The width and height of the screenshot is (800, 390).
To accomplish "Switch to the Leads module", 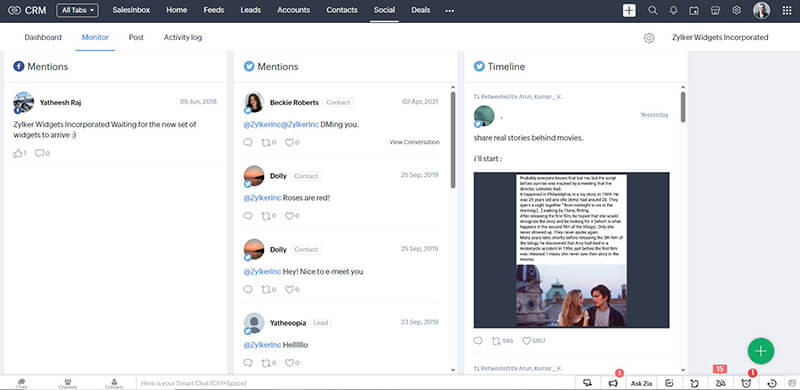I will 251,10.
